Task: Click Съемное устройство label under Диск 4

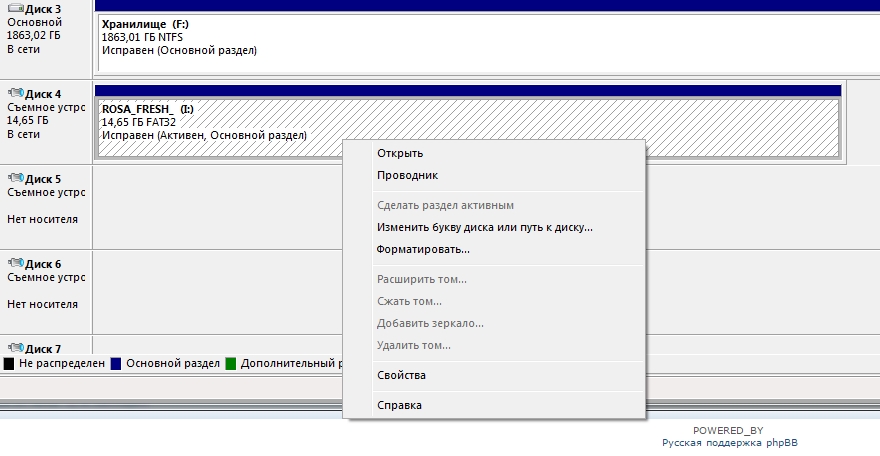Action: (46, 107)
